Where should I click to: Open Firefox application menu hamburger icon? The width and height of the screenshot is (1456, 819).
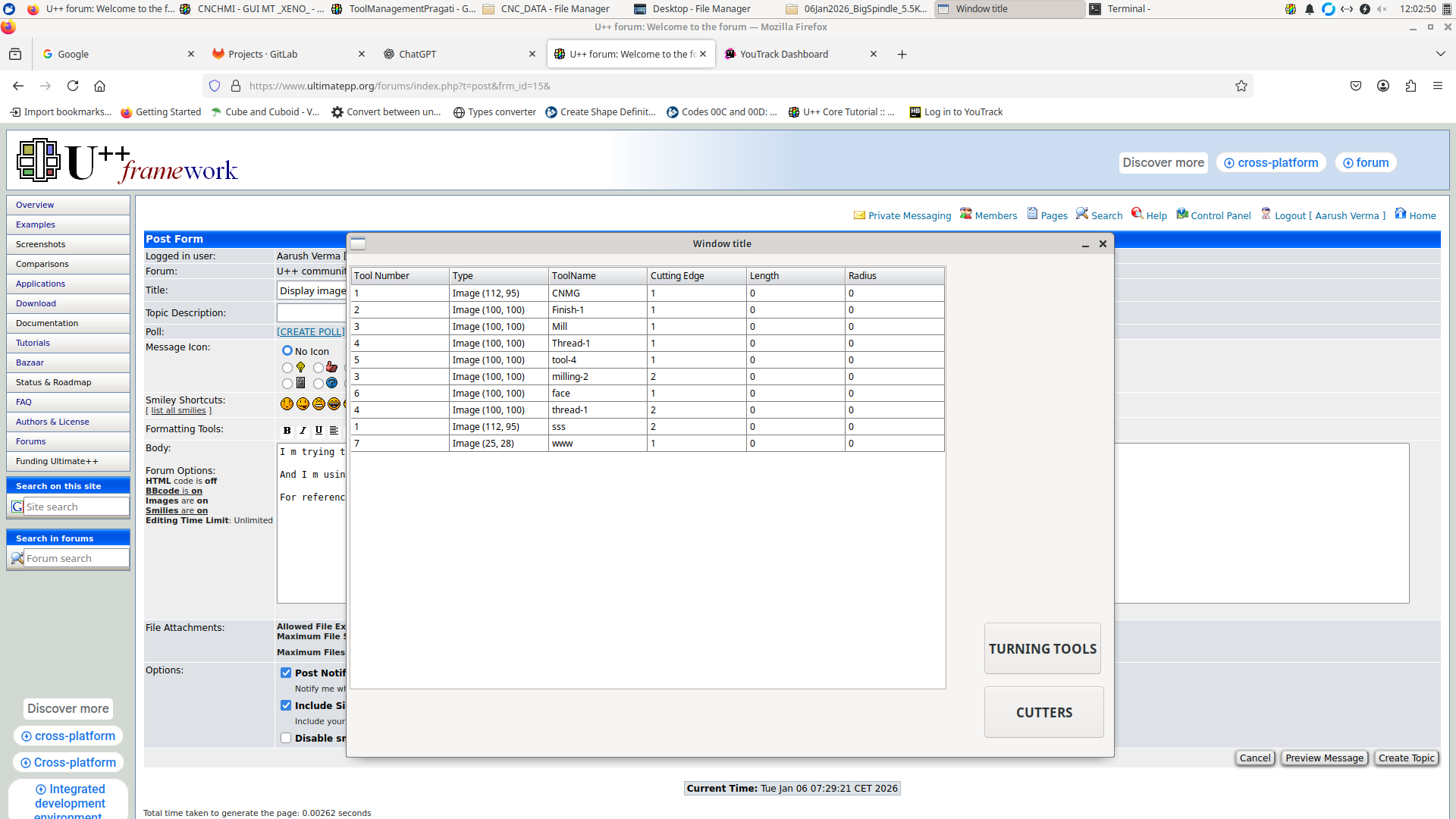tap(1437, 86)
